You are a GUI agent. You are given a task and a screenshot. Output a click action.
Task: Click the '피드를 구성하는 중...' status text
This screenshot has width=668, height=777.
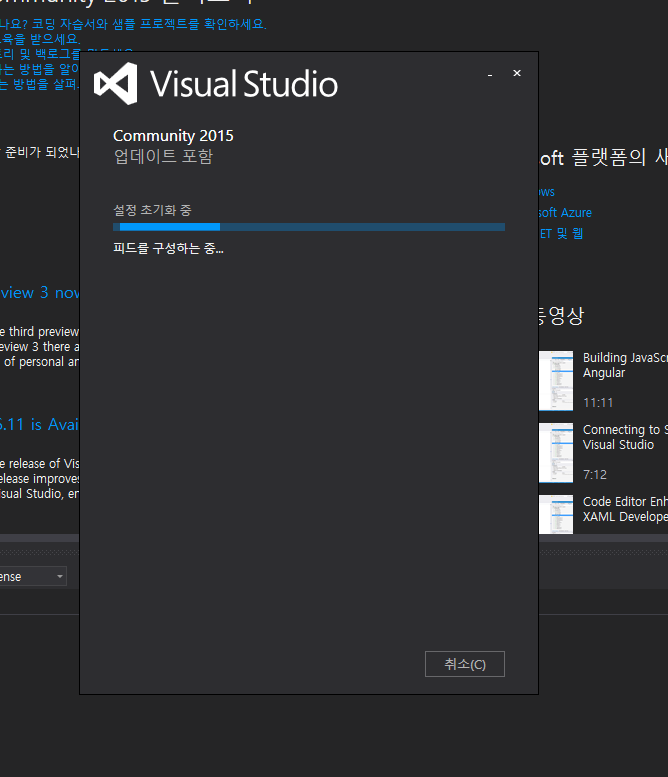point(168,248)
